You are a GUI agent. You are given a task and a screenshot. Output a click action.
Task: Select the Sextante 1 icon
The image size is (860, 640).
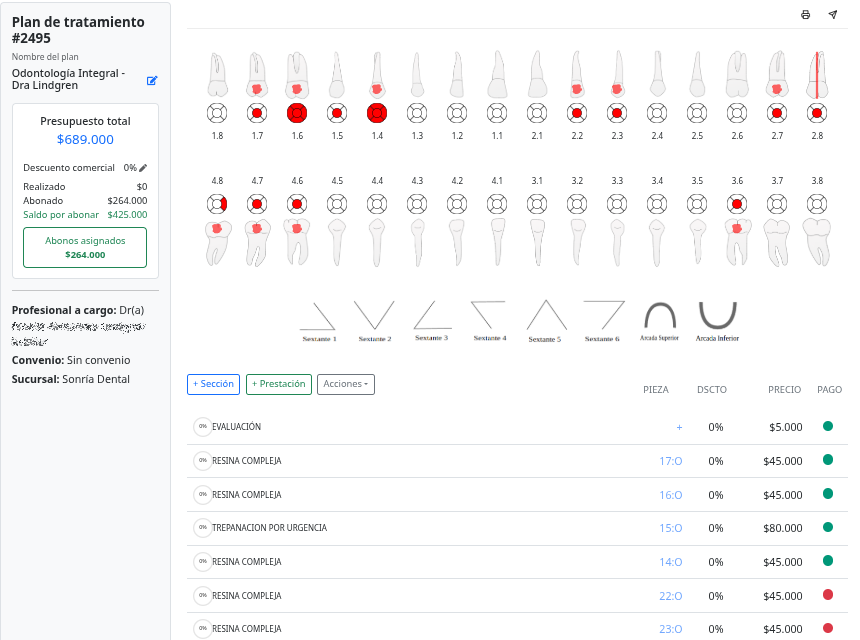tap(319, 321)
